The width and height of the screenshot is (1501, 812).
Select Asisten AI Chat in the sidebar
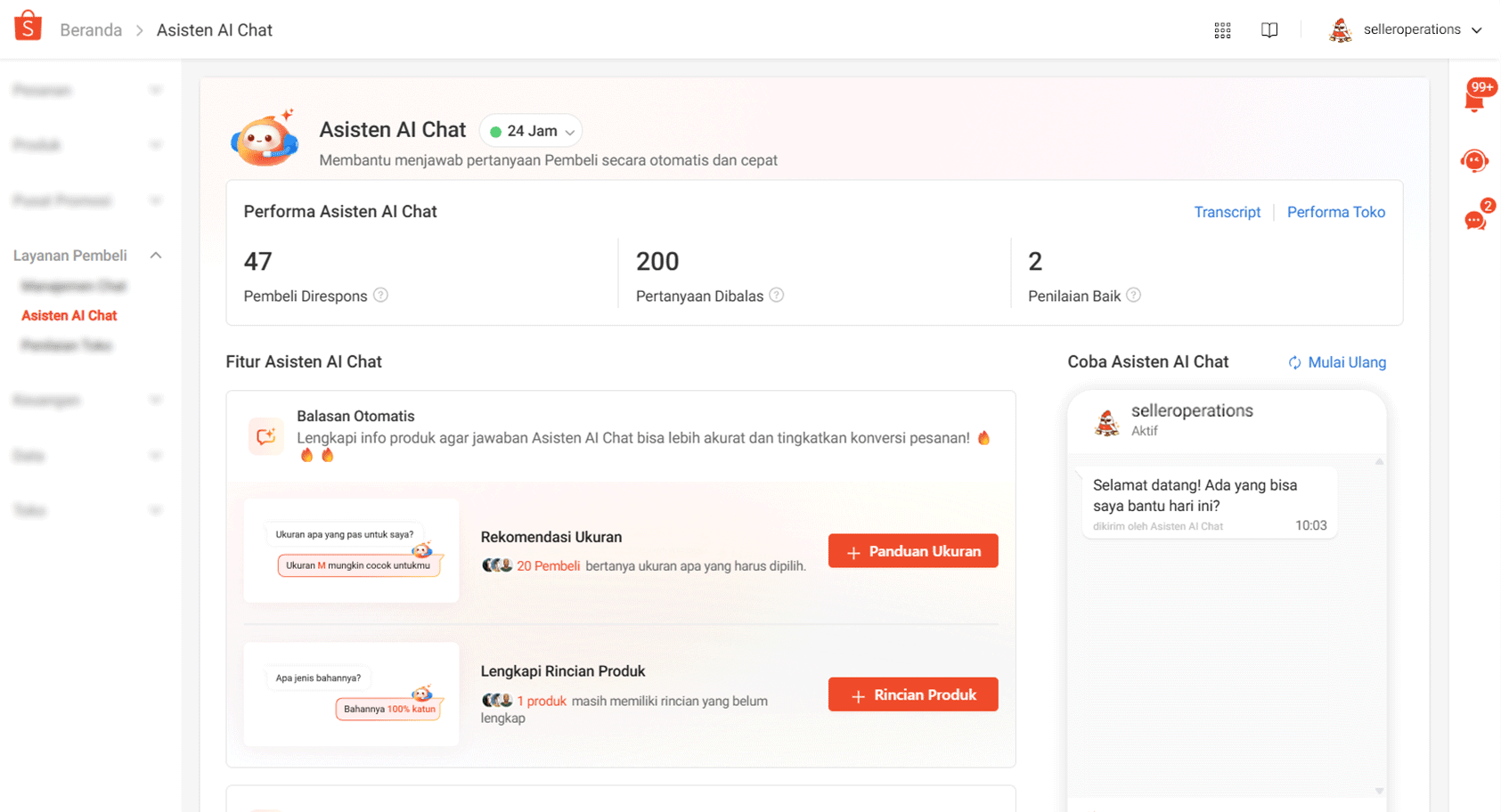69,315
